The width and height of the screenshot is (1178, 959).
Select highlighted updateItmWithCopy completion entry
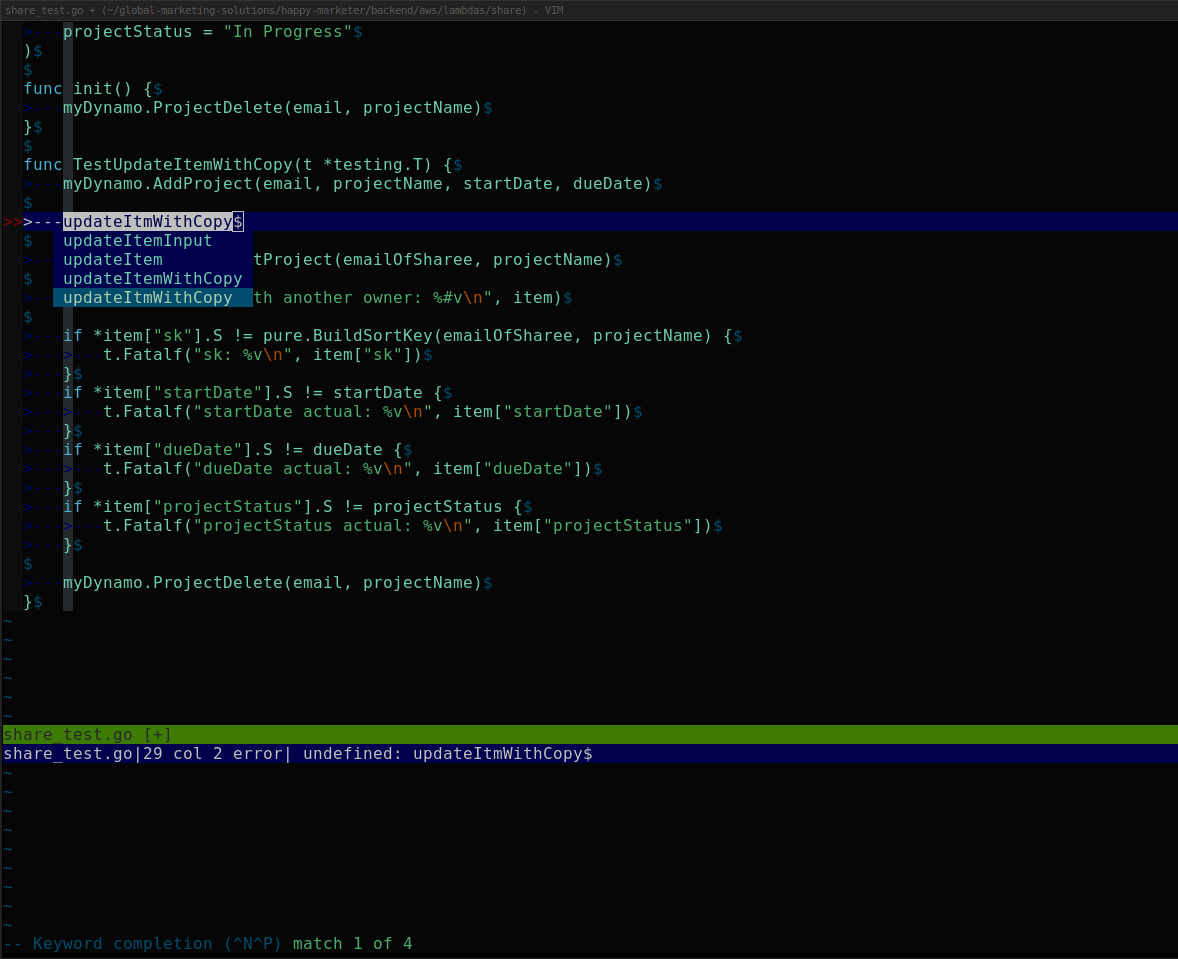[x=148, y=298]
